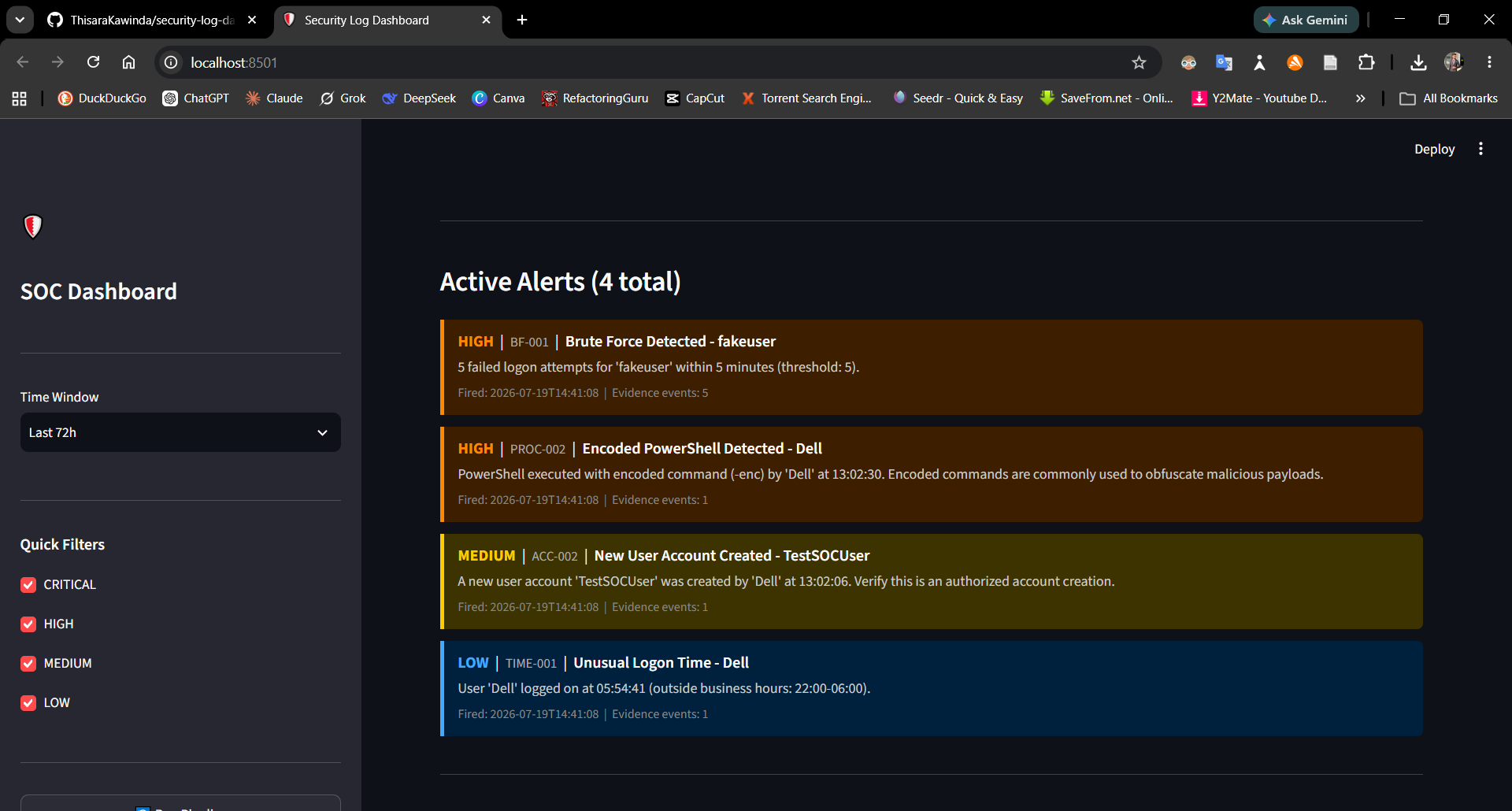The height and width of the screenshot is (811, 1512).
Task: Bookmark this page with the star icon
Action: coord(1139,62)
